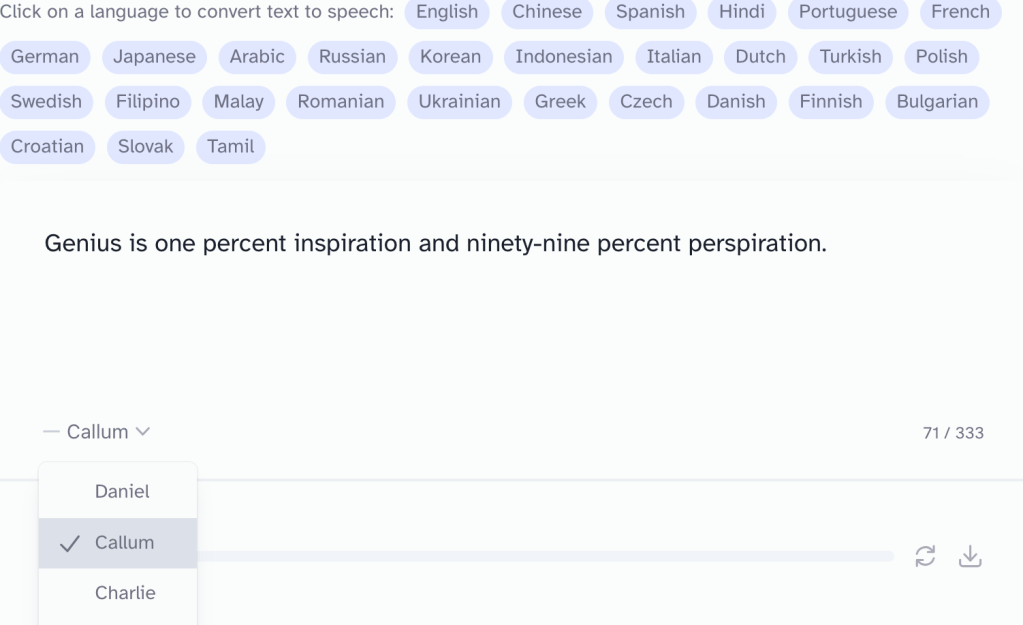Open the Callum voice dropdown

pos(98,432)
